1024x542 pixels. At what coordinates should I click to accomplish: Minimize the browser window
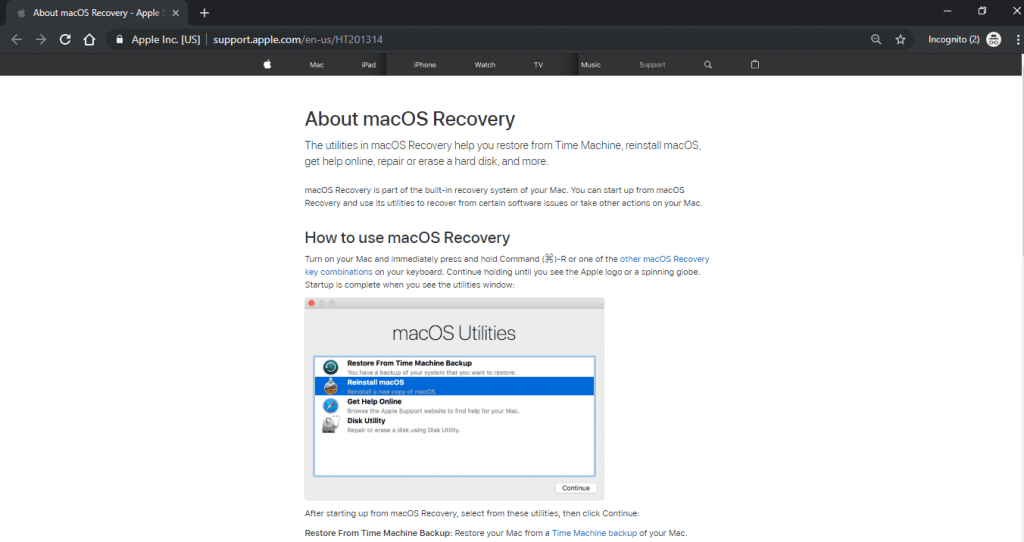(x=947, y=11)
